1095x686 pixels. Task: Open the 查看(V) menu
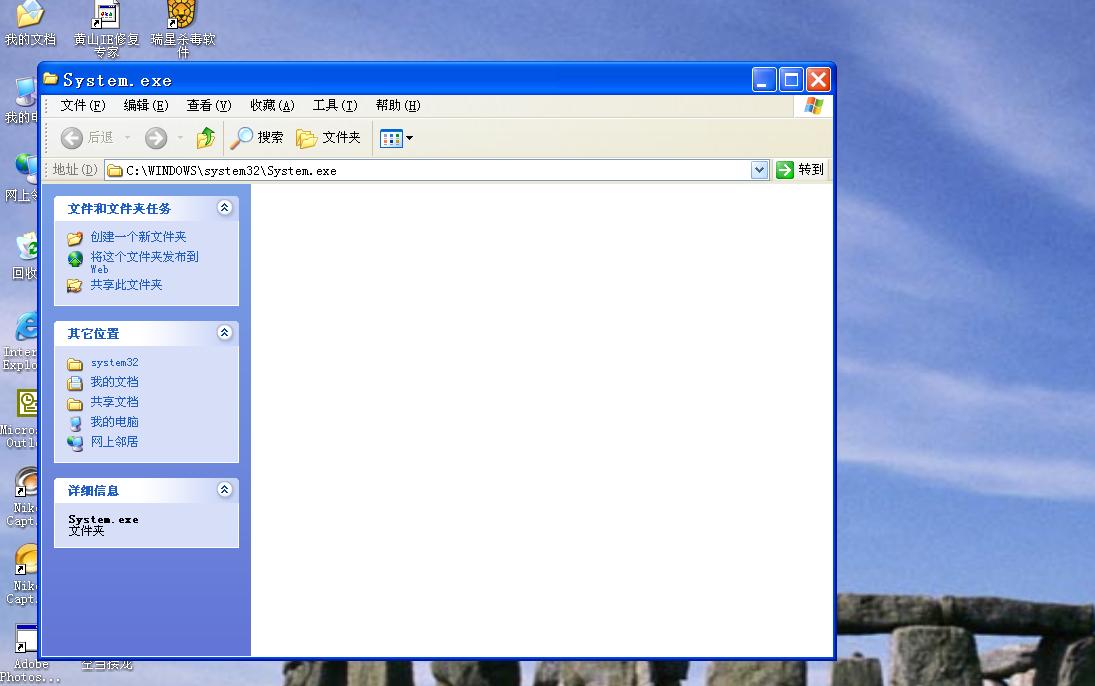pos(209,105)
